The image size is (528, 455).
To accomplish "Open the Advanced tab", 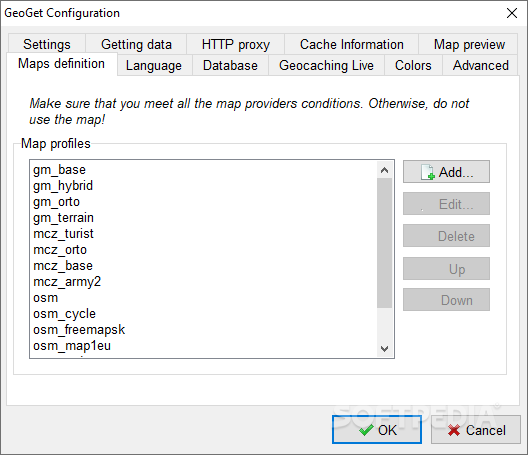I will (481, 65).
